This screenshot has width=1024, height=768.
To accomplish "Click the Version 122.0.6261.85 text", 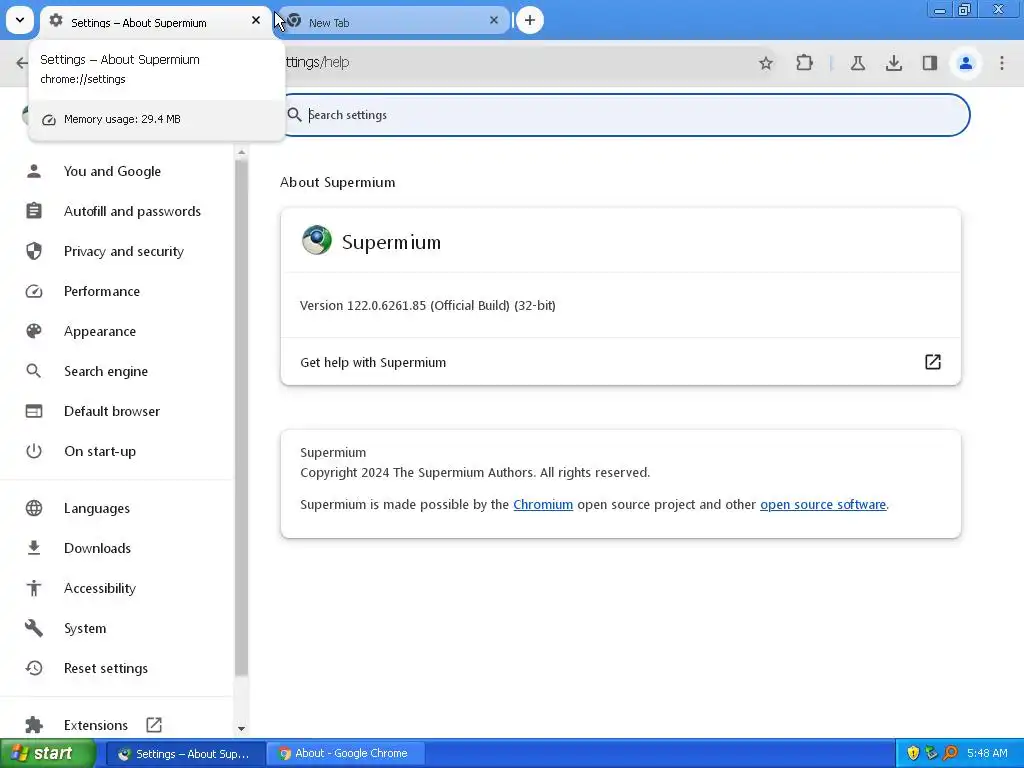I will point(428,306).
